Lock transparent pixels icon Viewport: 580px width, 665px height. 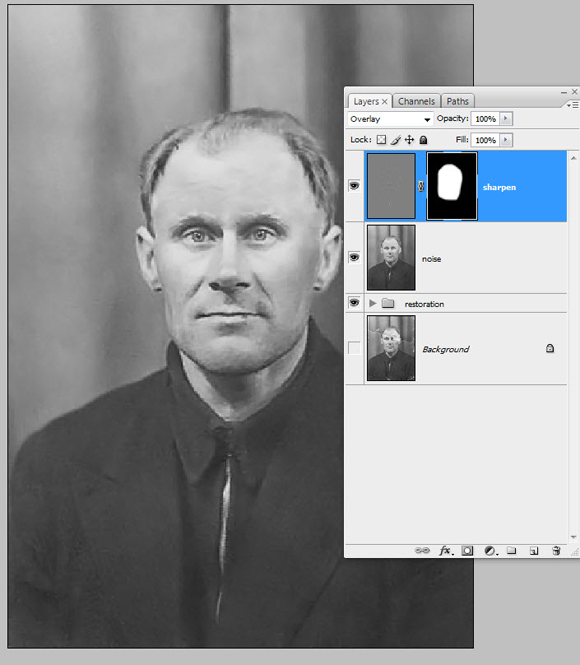pos(381,140)
